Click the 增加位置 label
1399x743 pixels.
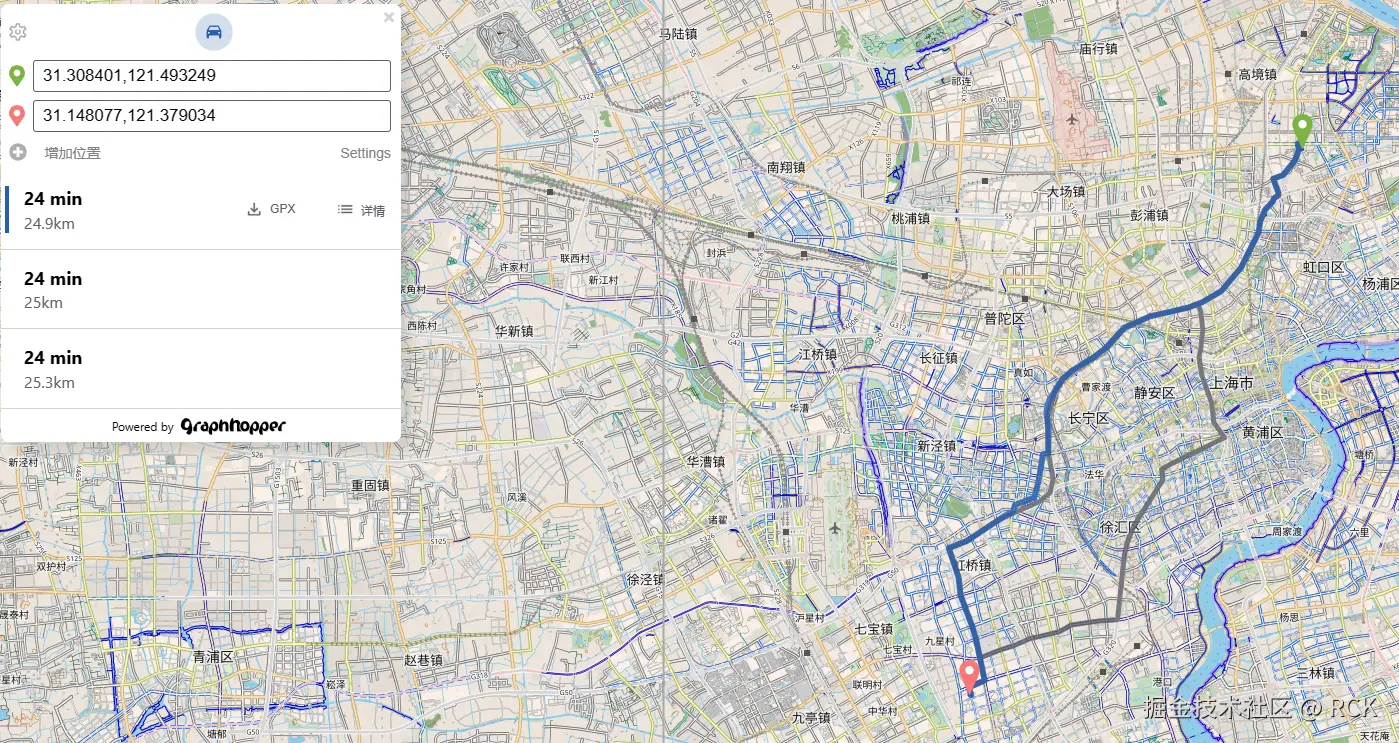tap(73, 153)
